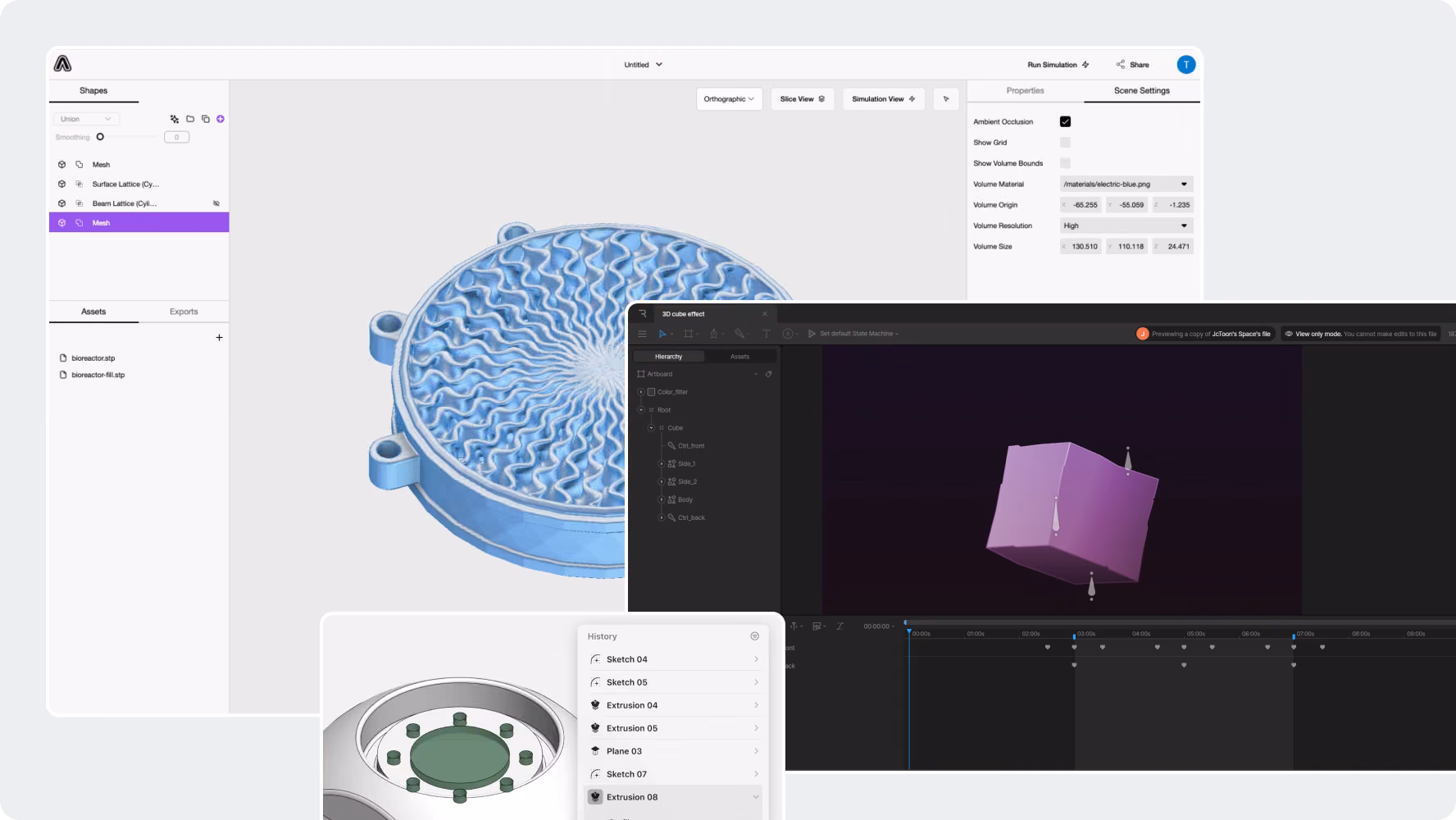Select the blue arrow select tool in the dark editor
Screen dimensions: 1456x820
pos(662,334)
